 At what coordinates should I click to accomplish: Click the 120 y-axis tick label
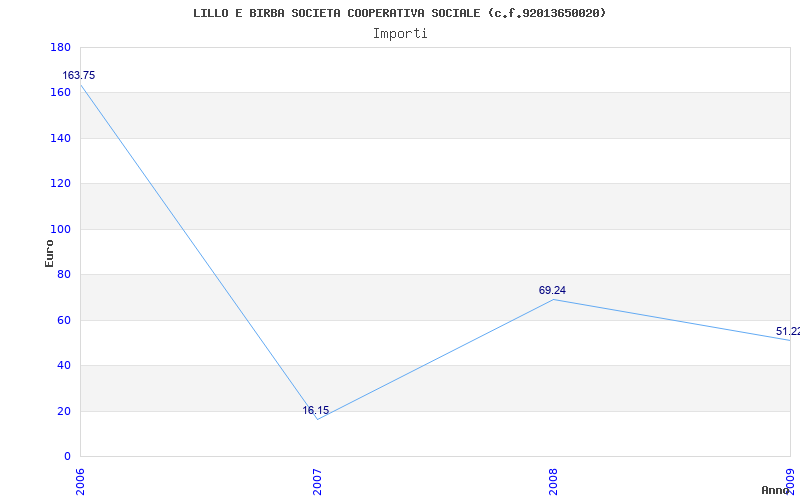point(60,184)
